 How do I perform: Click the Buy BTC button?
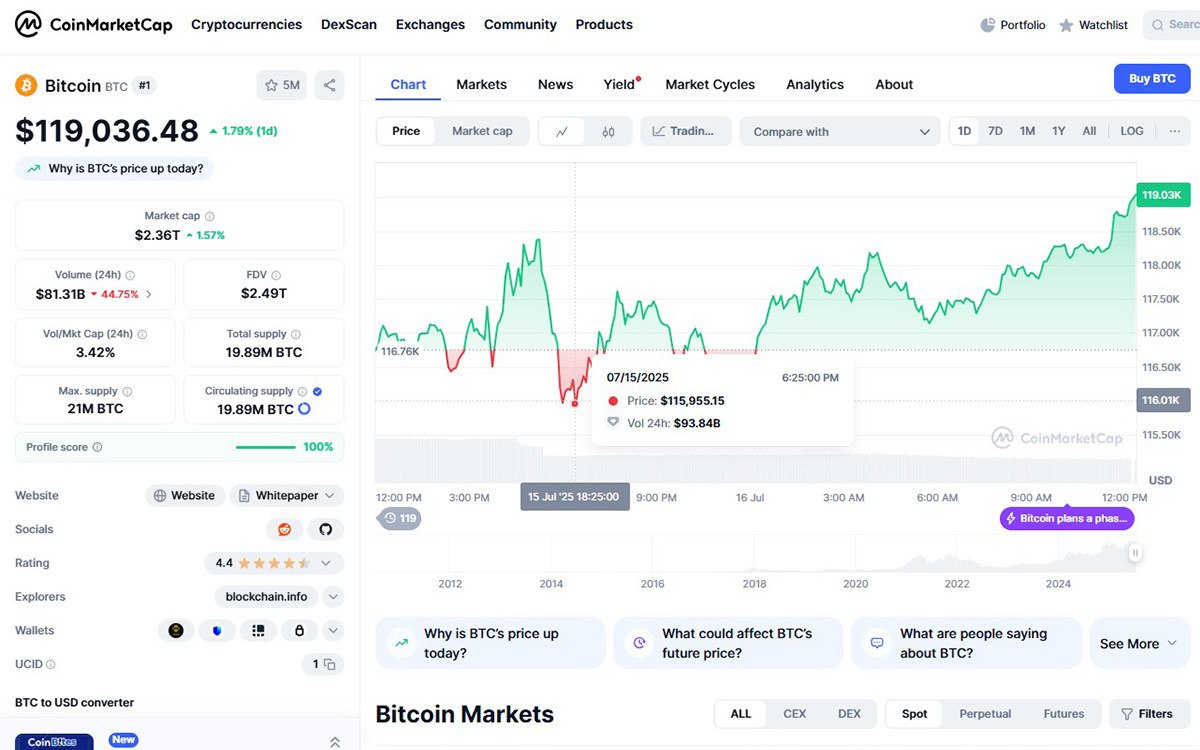coord(1152,79)
